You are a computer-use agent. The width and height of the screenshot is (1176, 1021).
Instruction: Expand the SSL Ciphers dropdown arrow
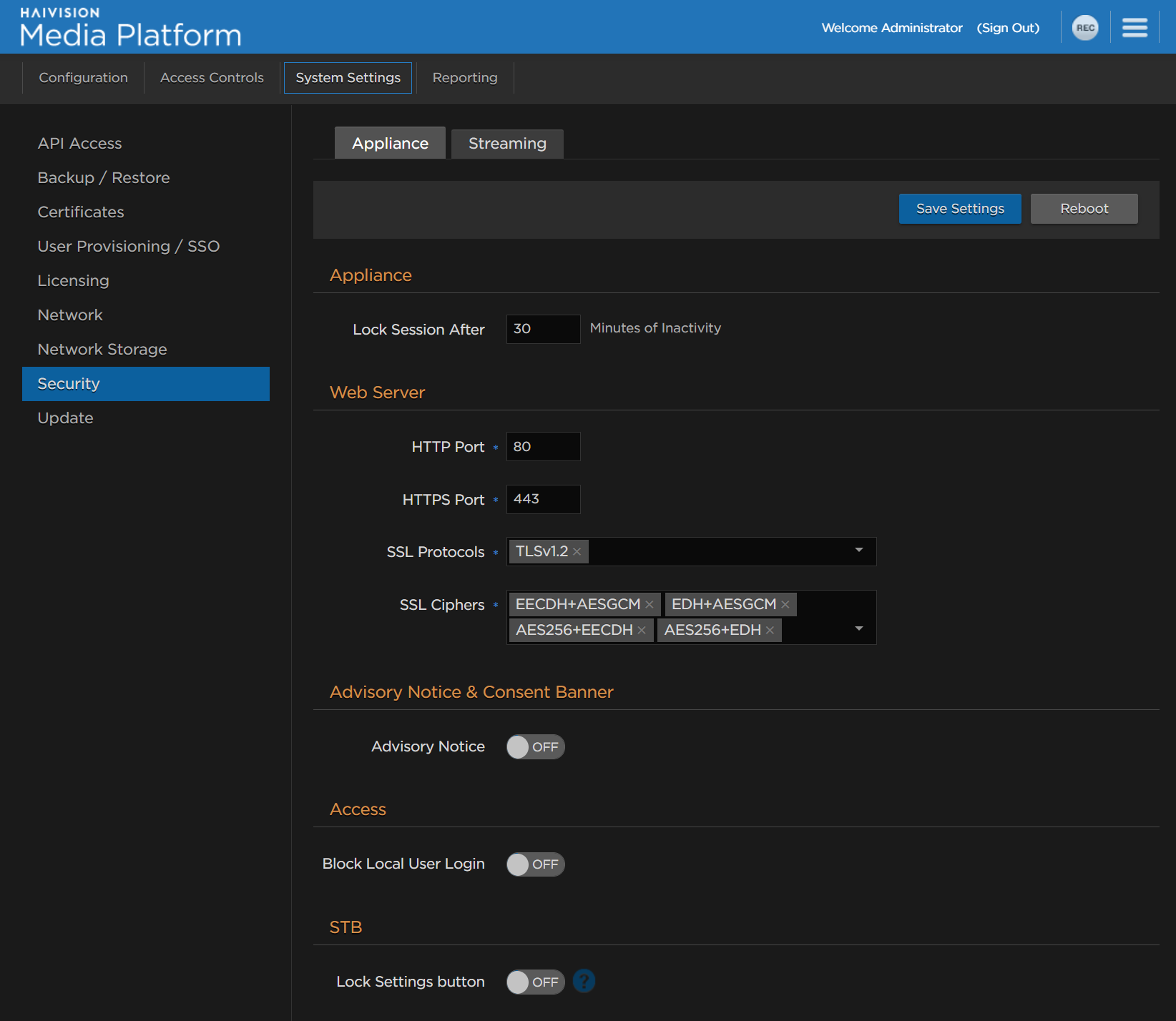tap(858, 629)
